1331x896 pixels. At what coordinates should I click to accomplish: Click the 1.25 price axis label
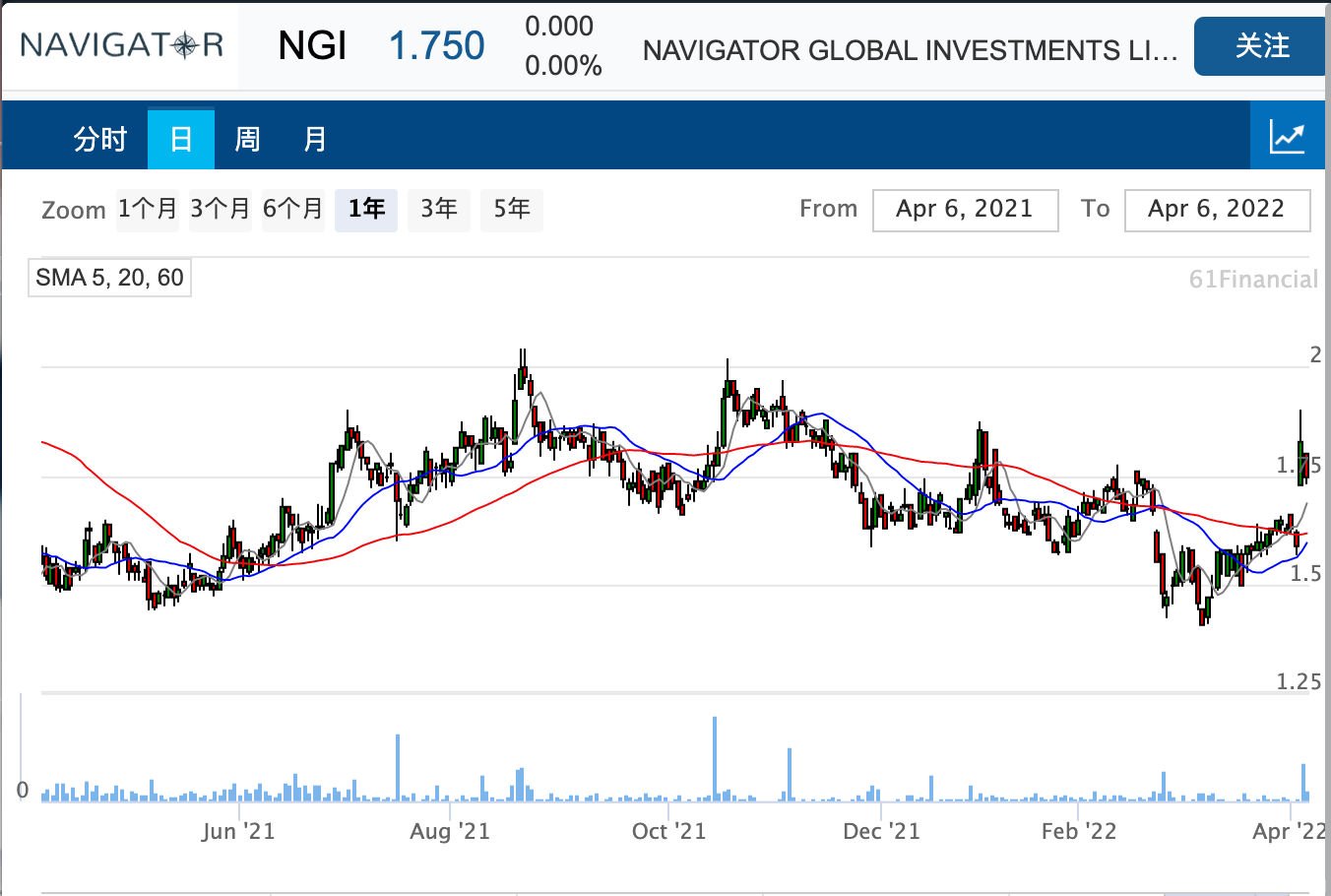point(1299,681)
